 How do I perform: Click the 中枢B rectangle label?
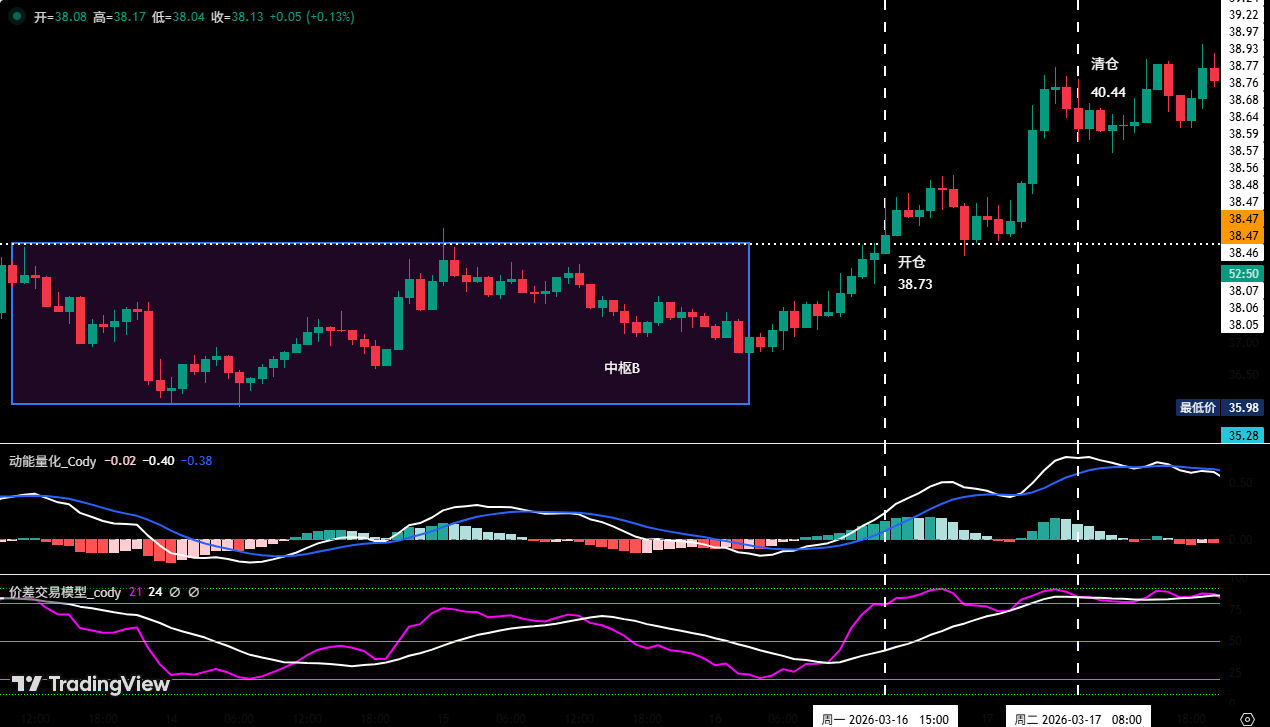pos(622,368)
